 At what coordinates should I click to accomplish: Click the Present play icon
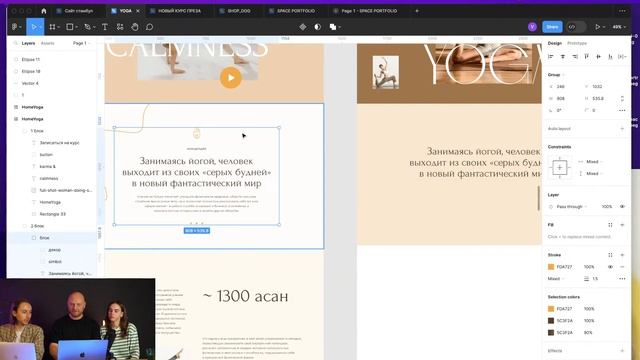pos(598,27)
